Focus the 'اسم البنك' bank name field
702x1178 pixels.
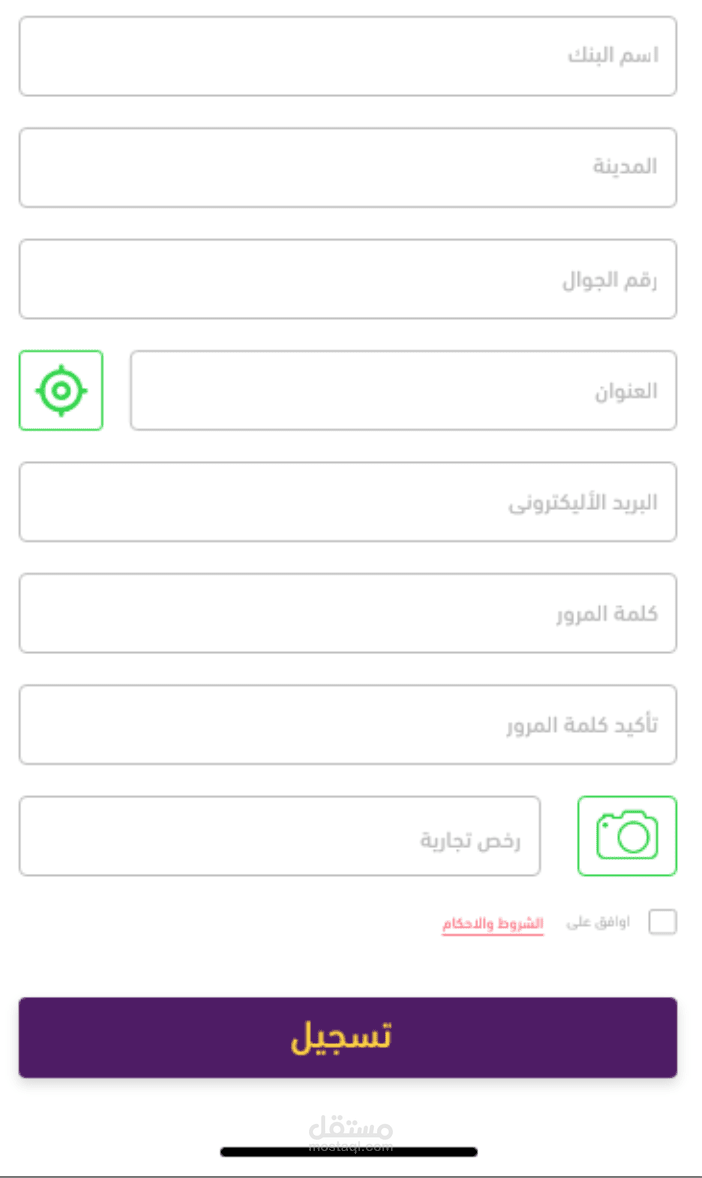(347, 56)
